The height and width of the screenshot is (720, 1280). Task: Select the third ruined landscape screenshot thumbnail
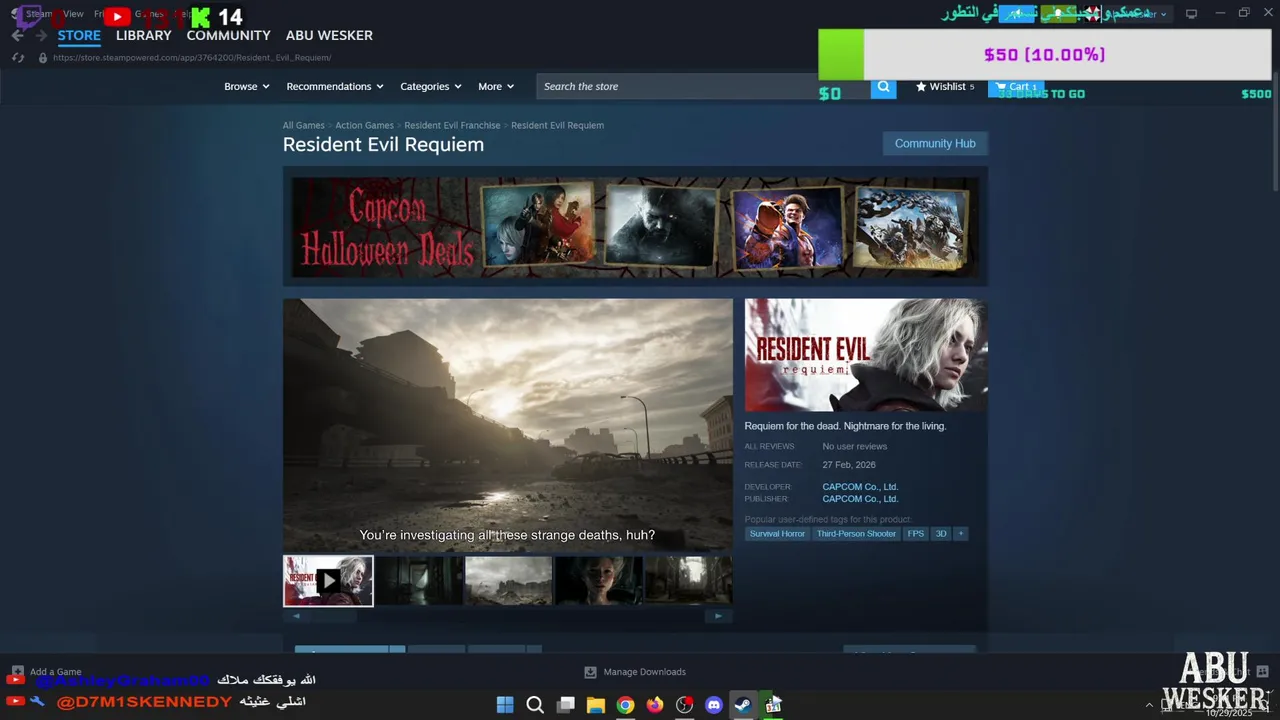tap(509, 581)
